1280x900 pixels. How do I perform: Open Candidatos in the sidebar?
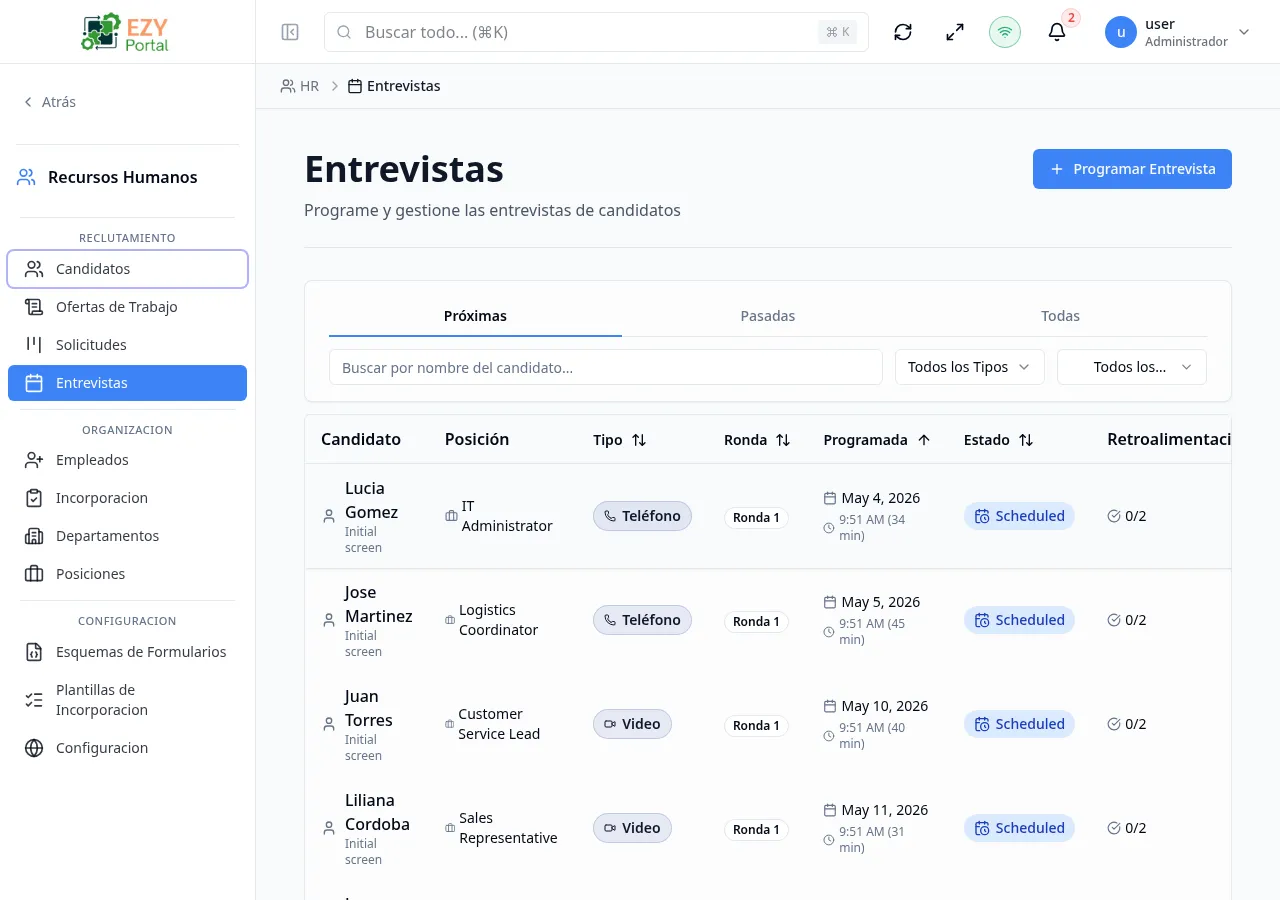pos(127,269)
